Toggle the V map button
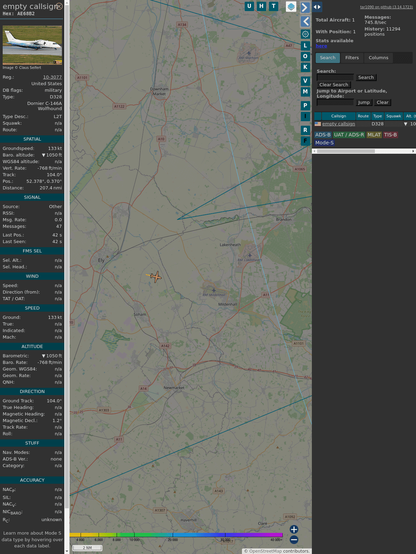The height and width of the screenshot is (554, 416). (x=305, y=81)
